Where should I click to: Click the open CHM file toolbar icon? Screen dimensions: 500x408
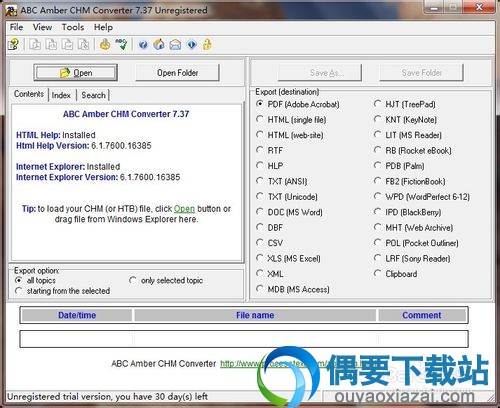[13, 44]
